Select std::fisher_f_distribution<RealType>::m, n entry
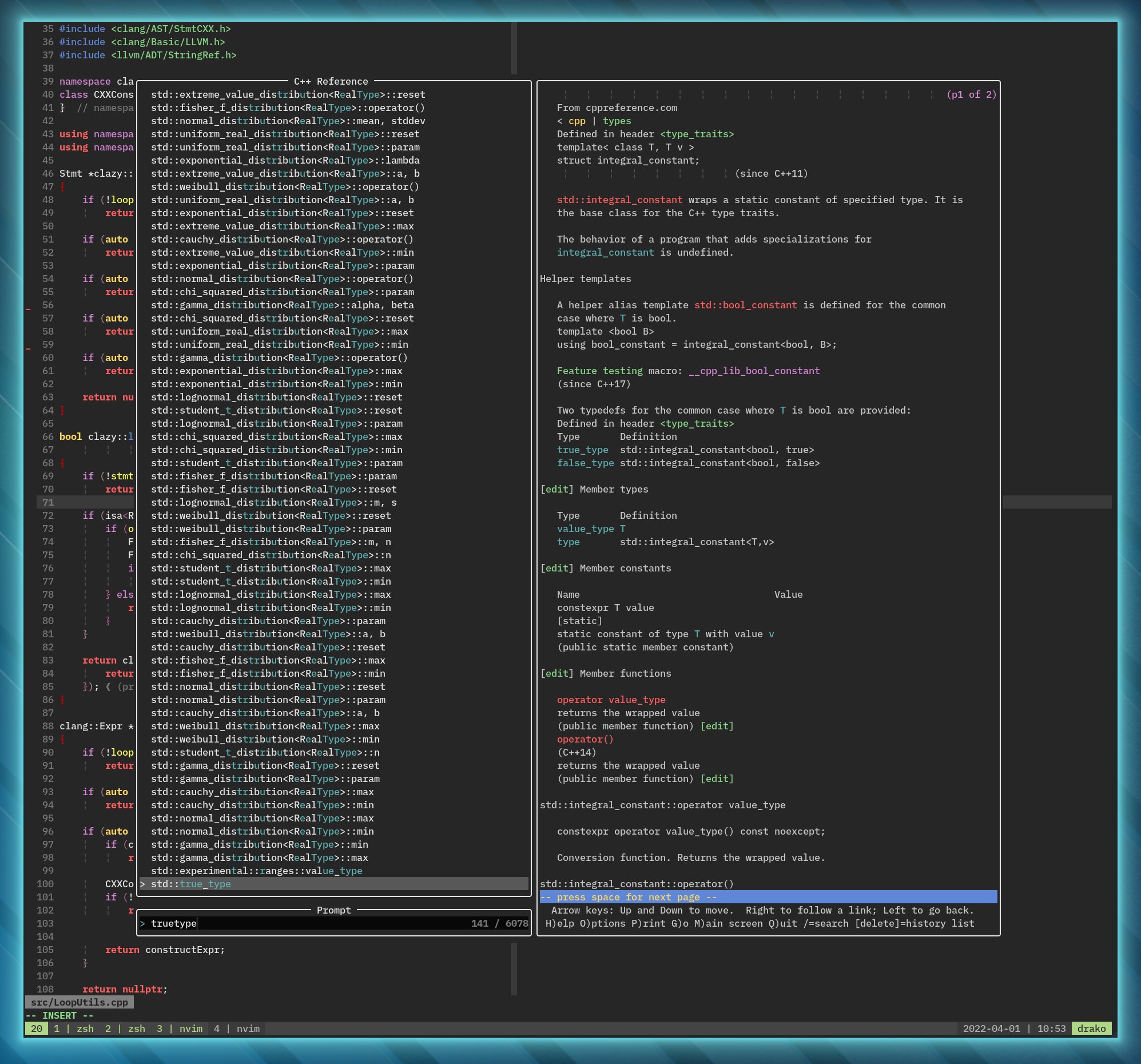This screenshot has width=1141, height=1064. [271, 542]
